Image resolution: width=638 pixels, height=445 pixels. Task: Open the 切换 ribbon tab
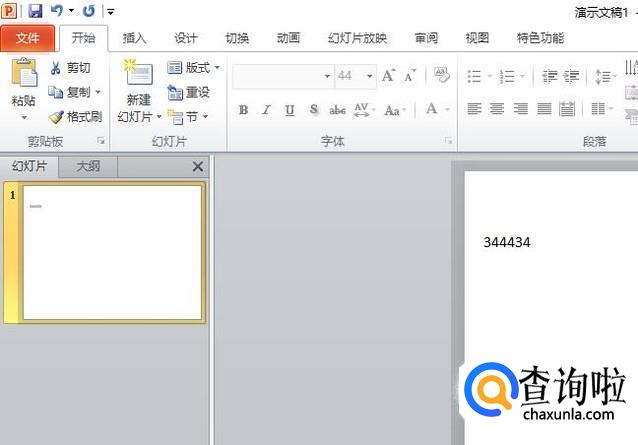237,38
